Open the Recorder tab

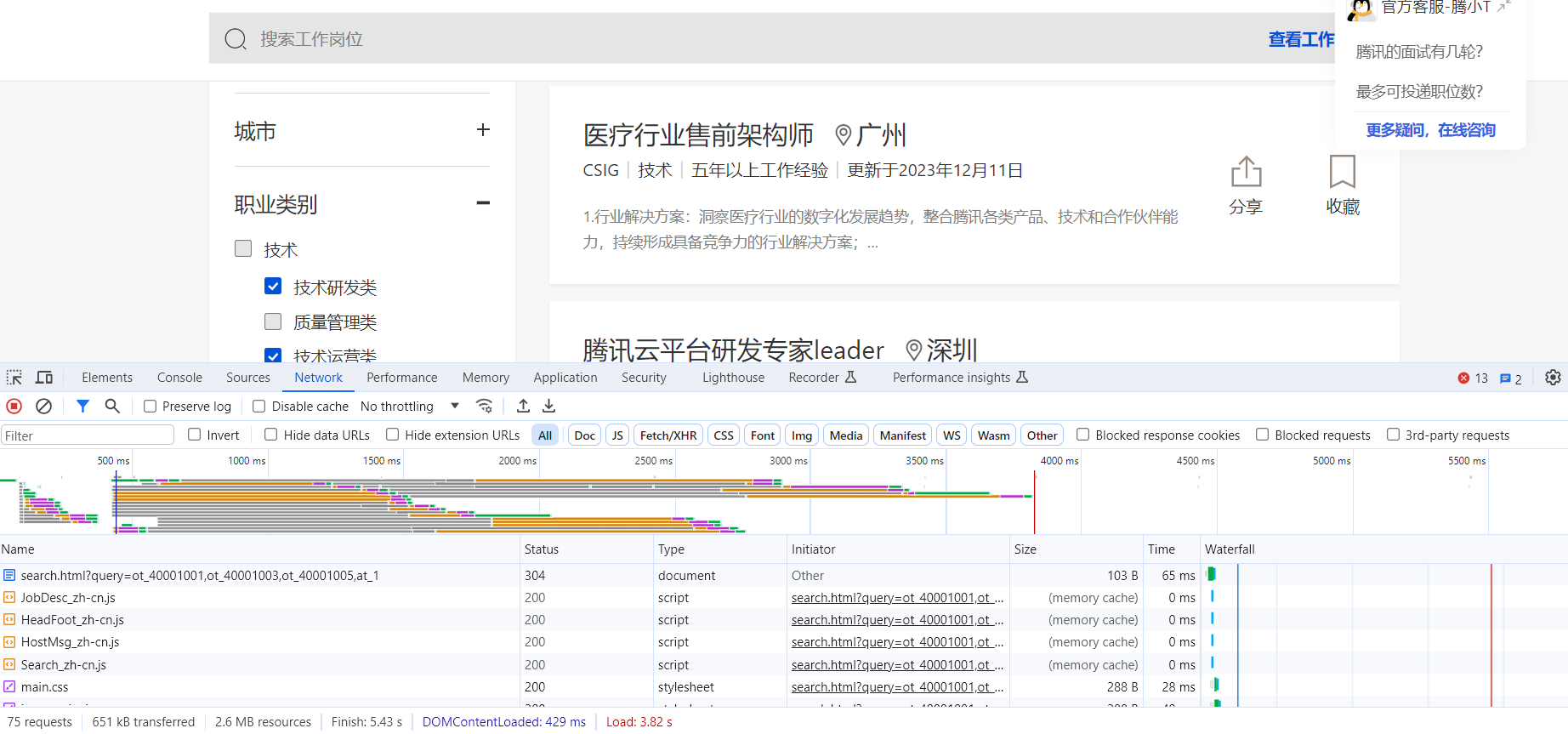coord(822,378)
